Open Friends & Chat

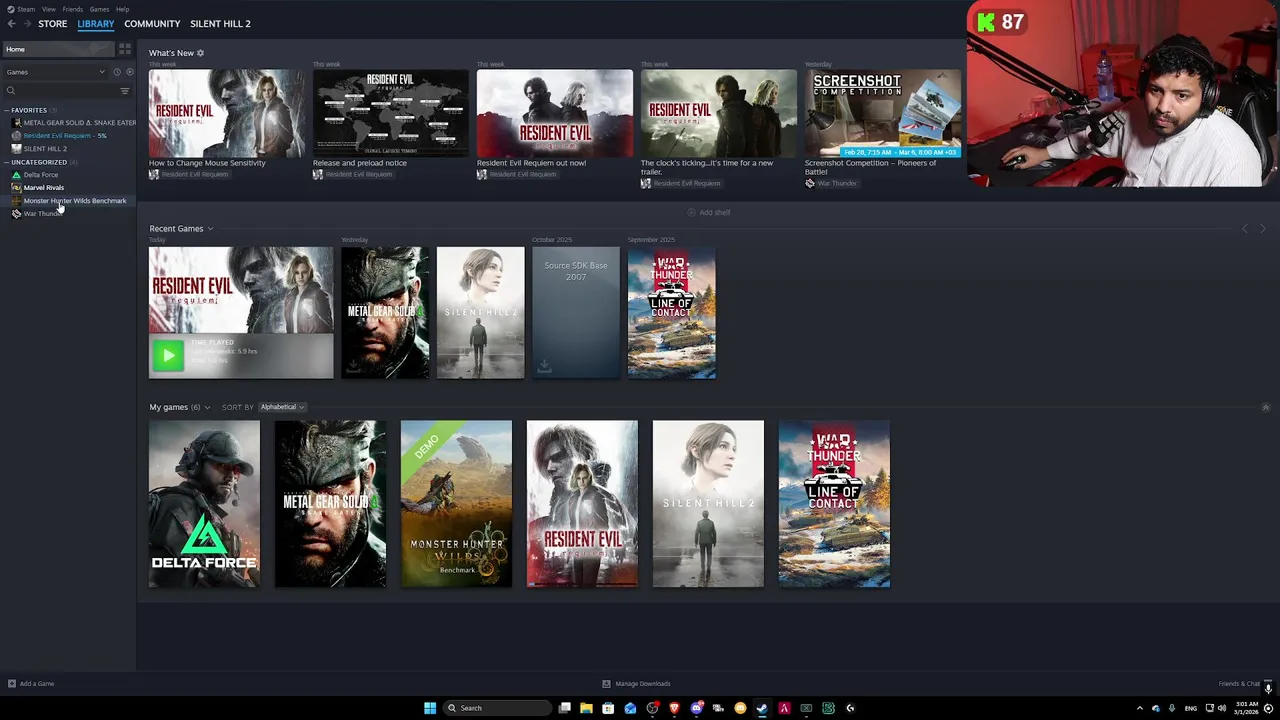click(1239, 684)
